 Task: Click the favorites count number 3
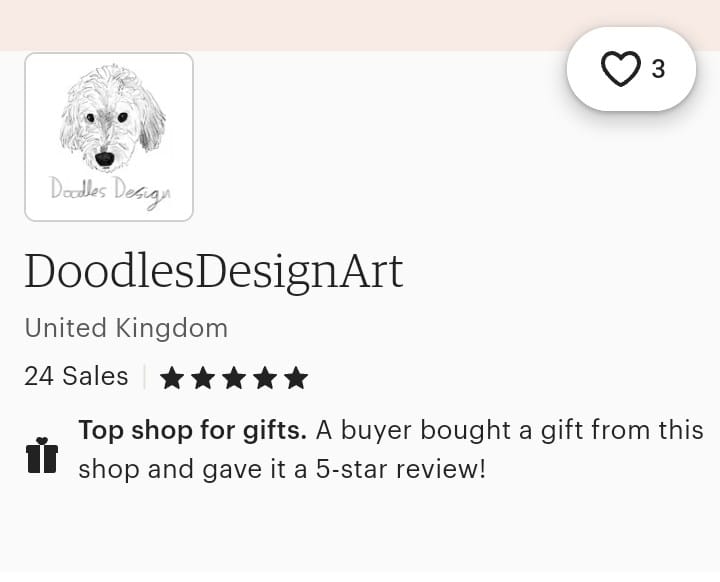(x=658, y=69)
